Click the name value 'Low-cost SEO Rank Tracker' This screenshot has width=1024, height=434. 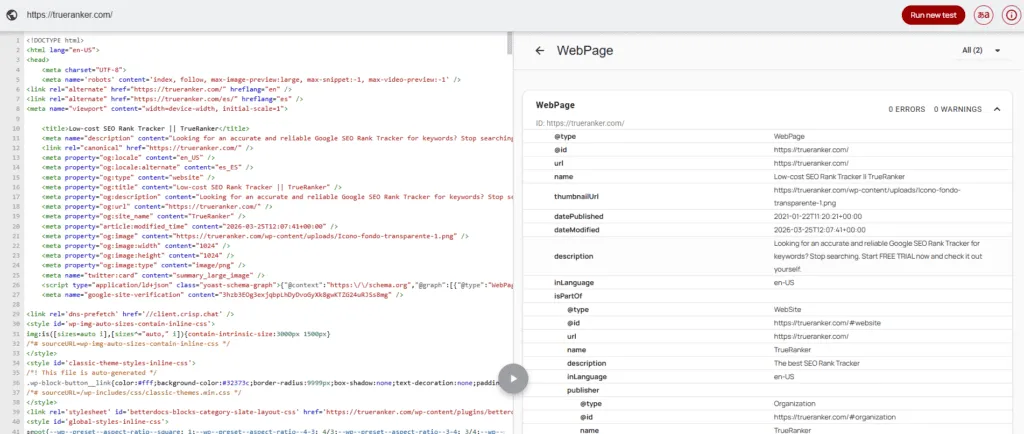pyautogui.click(x=839, y=177)
